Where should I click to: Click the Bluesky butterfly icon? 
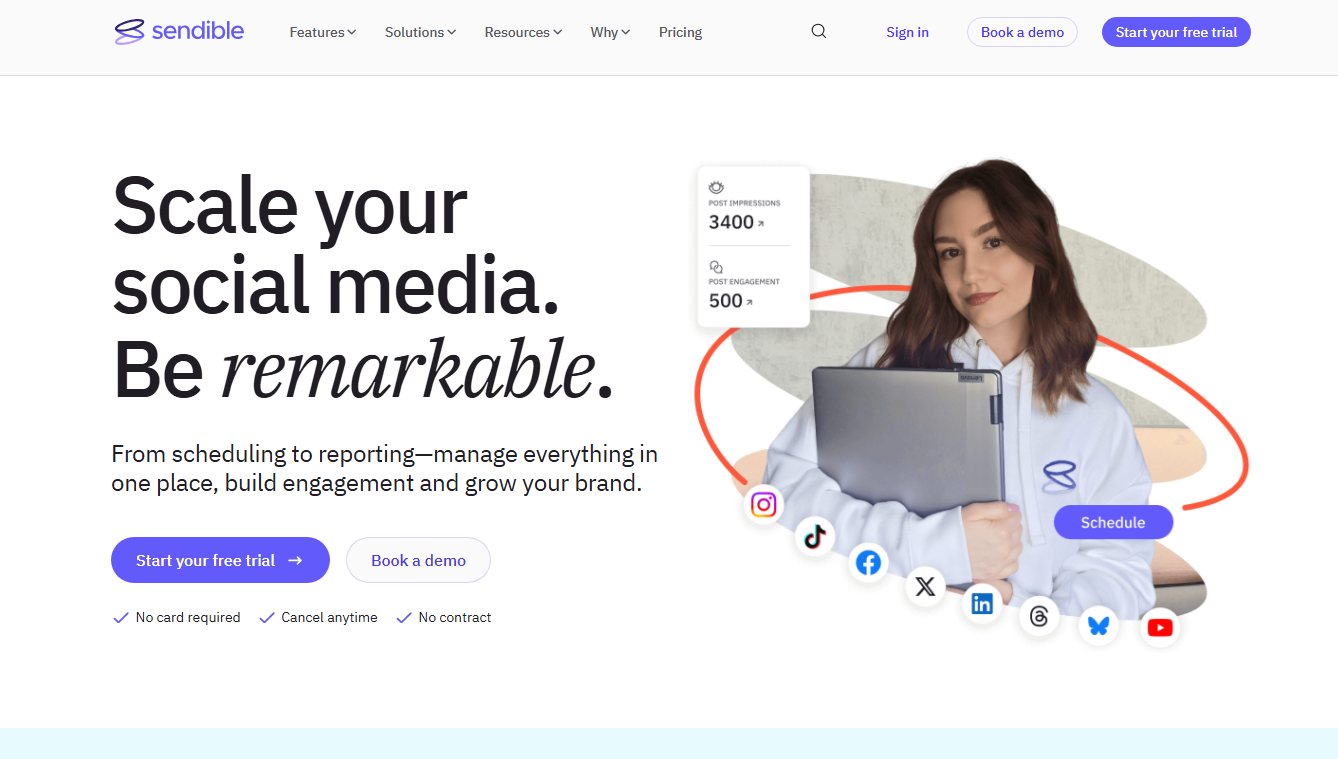click(1098, 626)
